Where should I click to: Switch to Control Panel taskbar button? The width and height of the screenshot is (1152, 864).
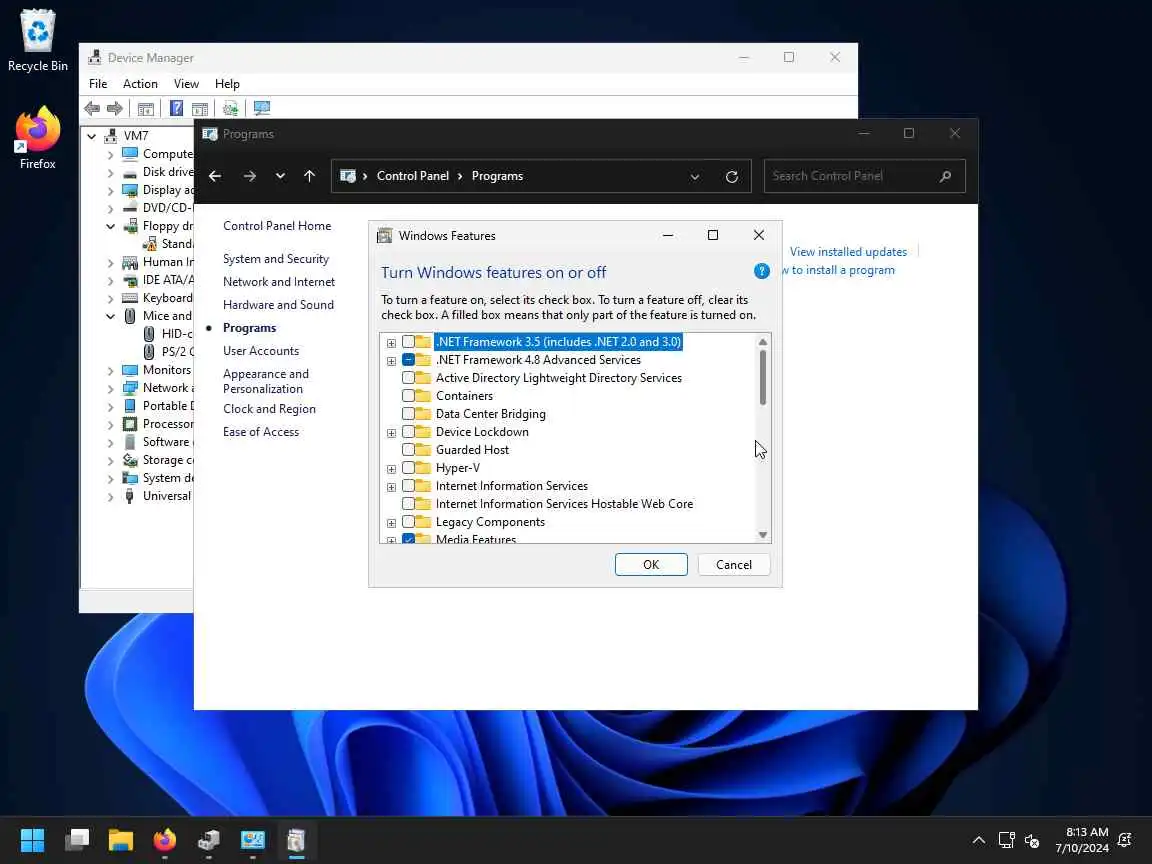(253, 839)
